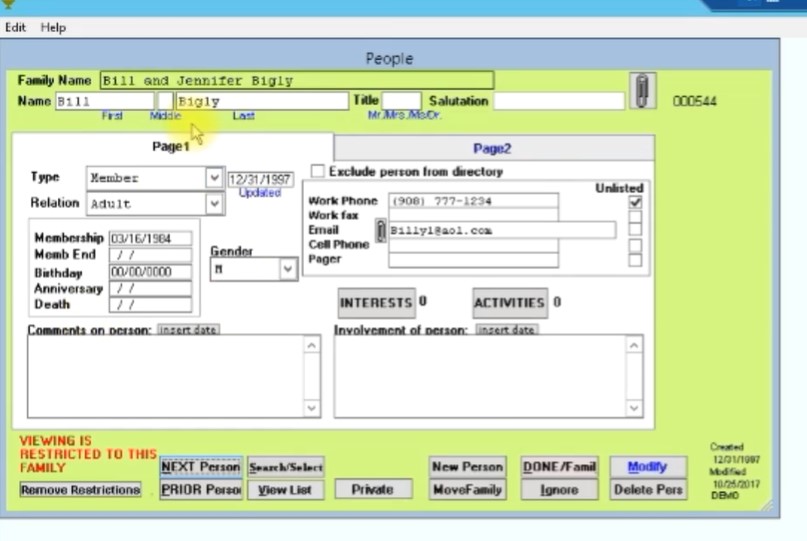Click inside the Involvement of person text area
The height and width of the screenshot is (541, 807).
tap(479, 376)
